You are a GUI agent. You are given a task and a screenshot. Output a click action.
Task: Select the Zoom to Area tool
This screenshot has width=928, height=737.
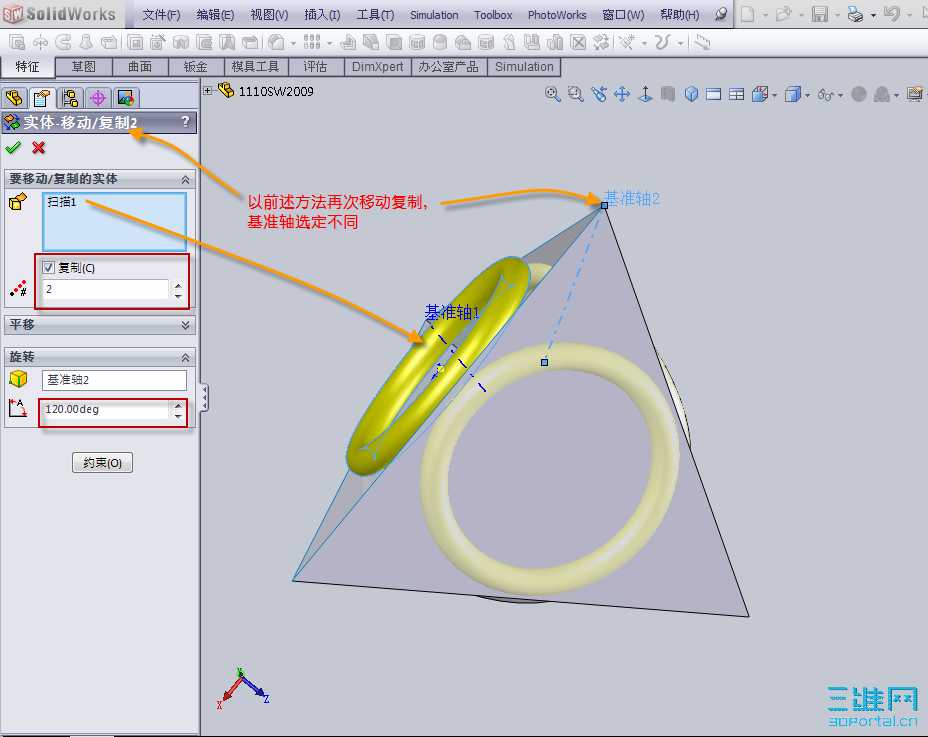point(575,94)
